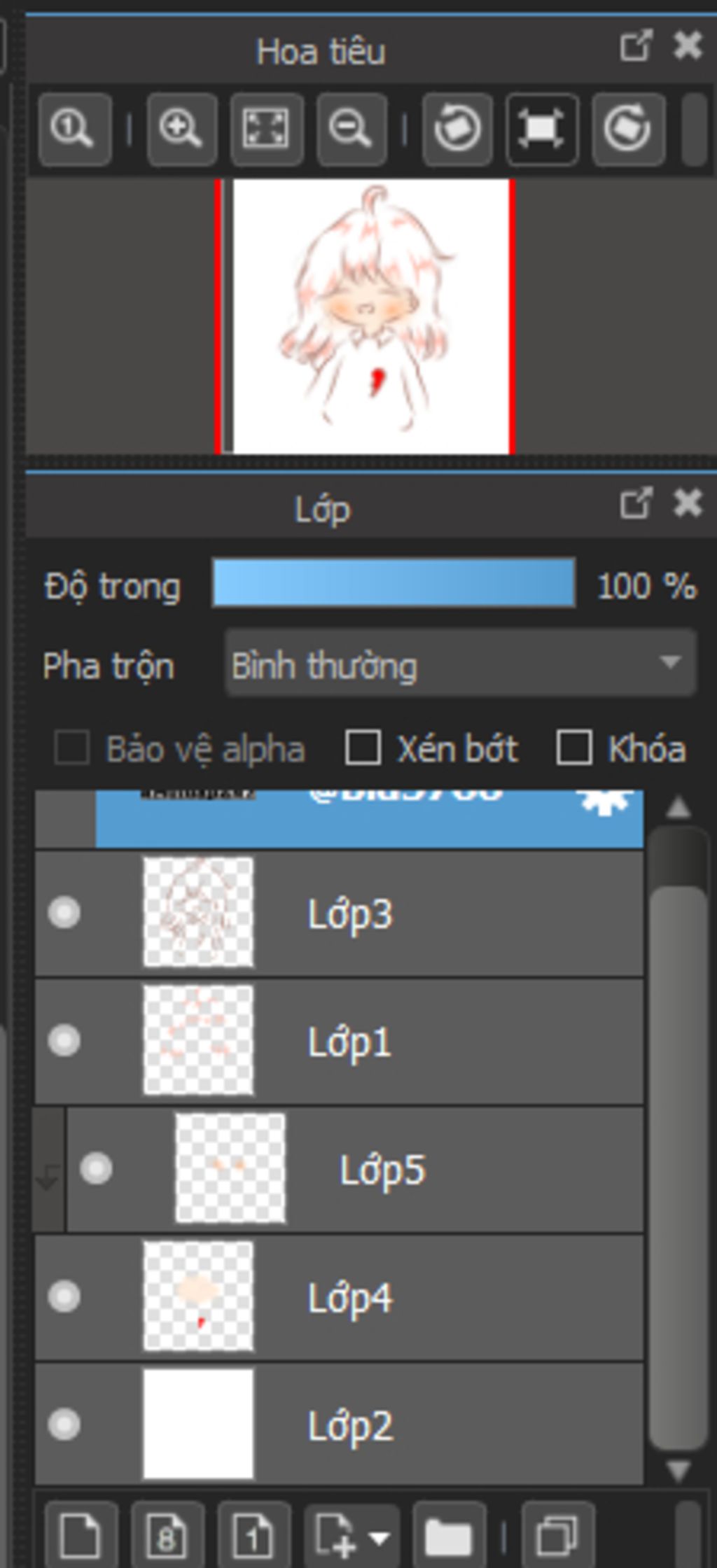This screenshot has height=1568, width=717.
Task: Toggle visibility of layer Lớp5
Action: 96,1168
